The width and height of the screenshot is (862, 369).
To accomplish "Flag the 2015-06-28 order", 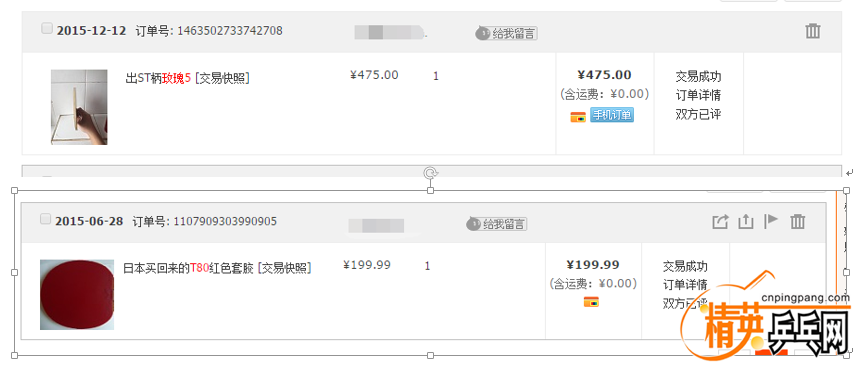I will (x=771, y=221).
